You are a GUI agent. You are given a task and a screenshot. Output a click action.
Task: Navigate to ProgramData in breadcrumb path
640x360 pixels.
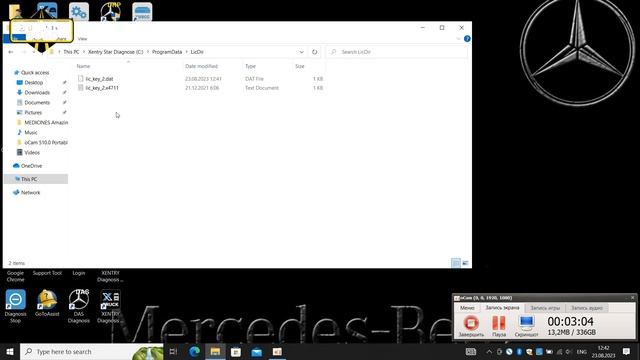click(x=167, y=52)
